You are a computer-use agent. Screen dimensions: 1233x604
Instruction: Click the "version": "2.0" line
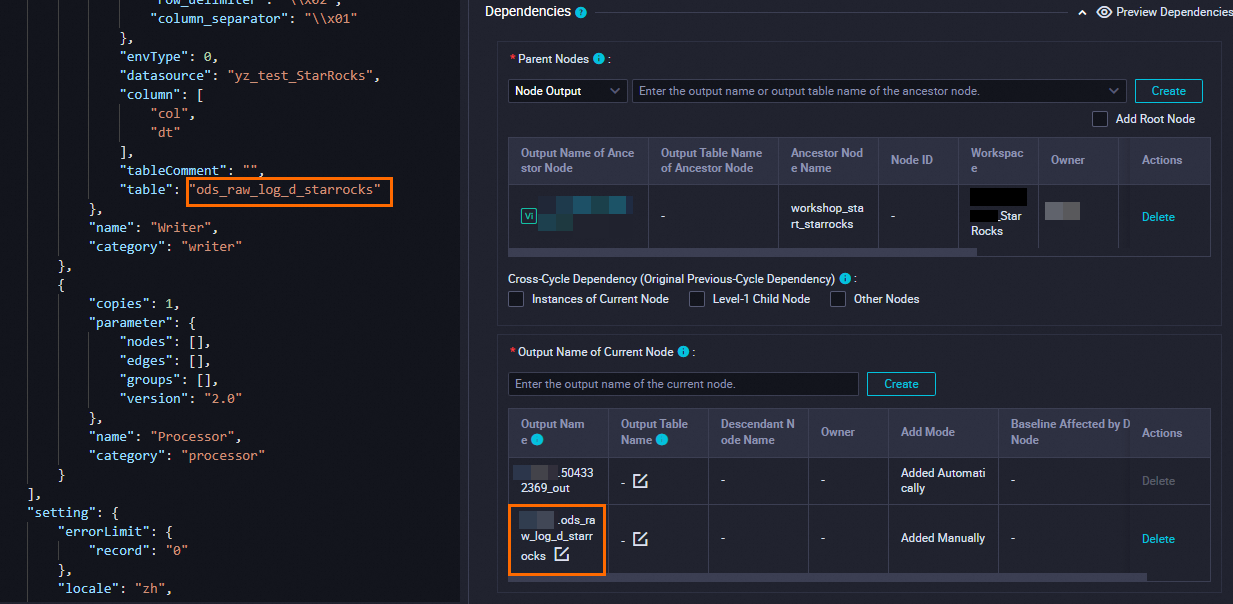(181, 398)
